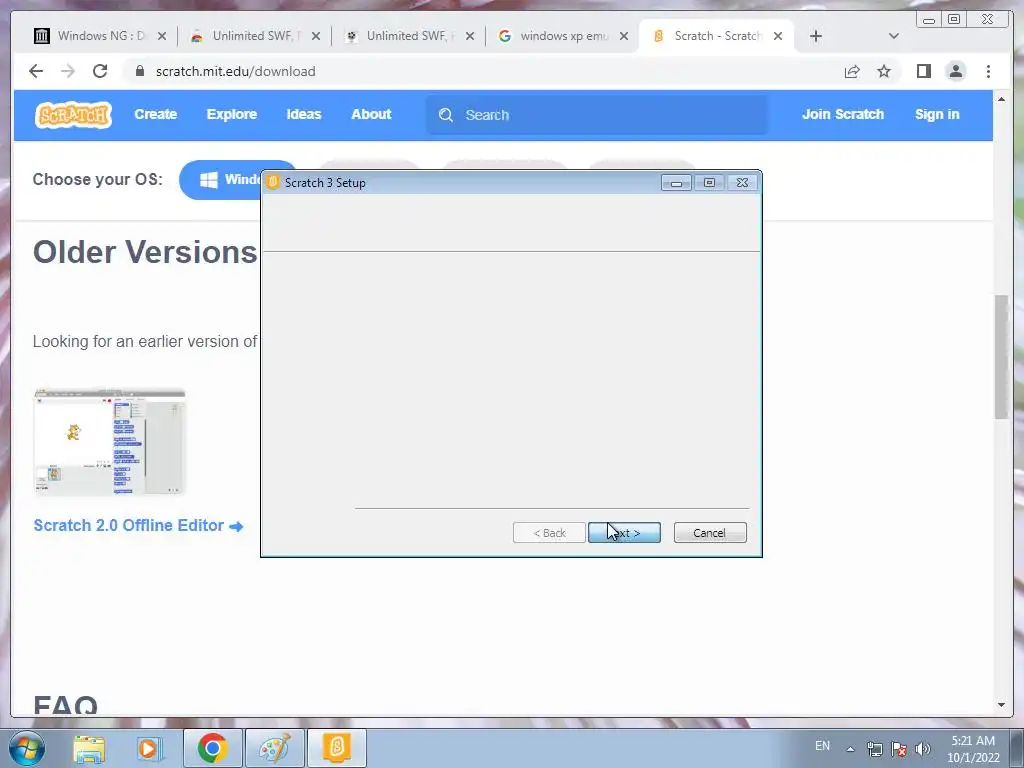Open the About menu item
The height and width of the screenshot is (768, 1024).
(x=371, y=114)
